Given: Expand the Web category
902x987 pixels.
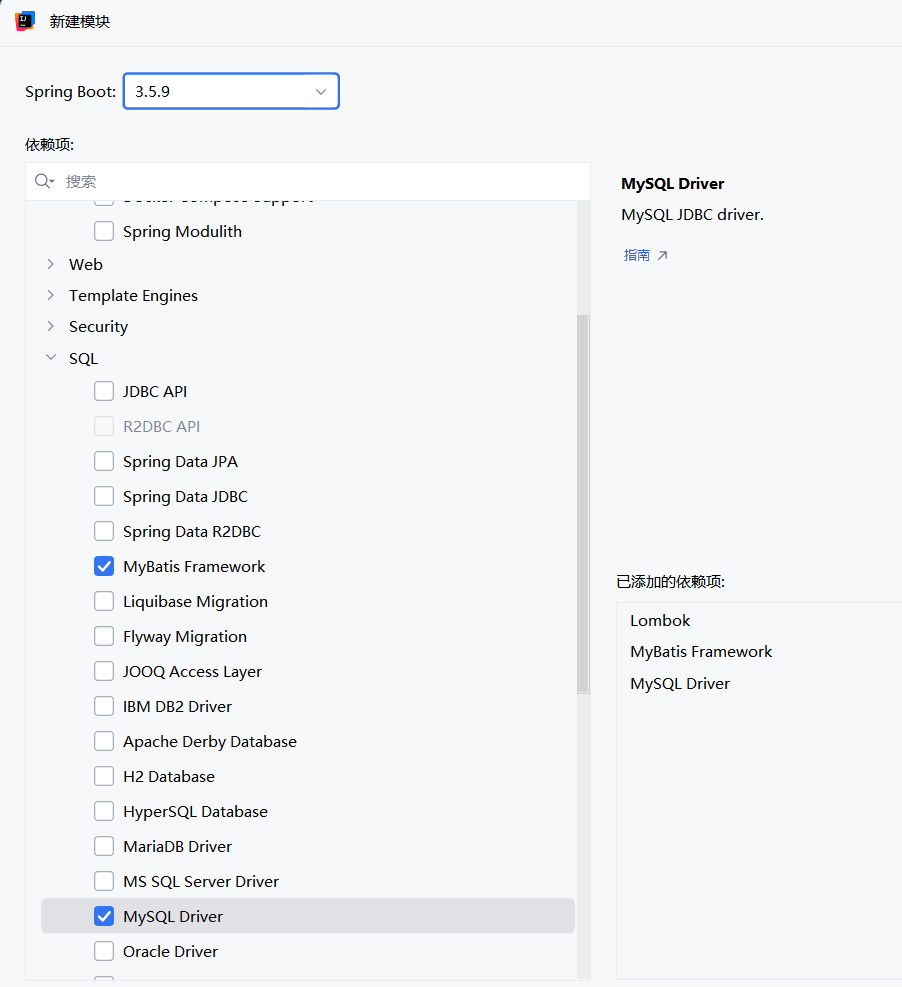Looking at the screenshot, I should (x=51, y=264).
